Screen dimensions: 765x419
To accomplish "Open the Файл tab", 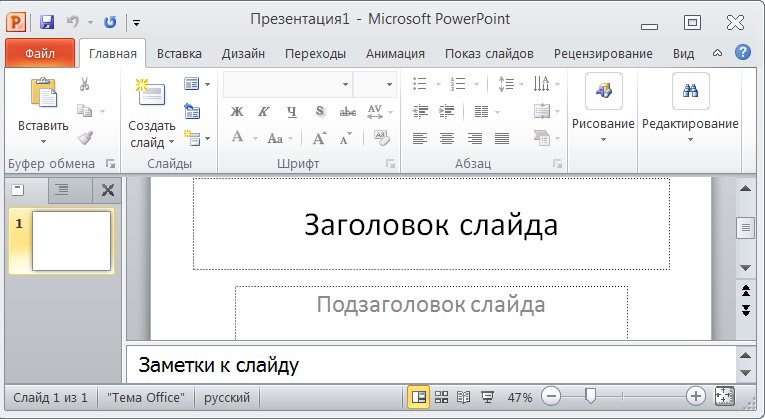I will 40,53.
